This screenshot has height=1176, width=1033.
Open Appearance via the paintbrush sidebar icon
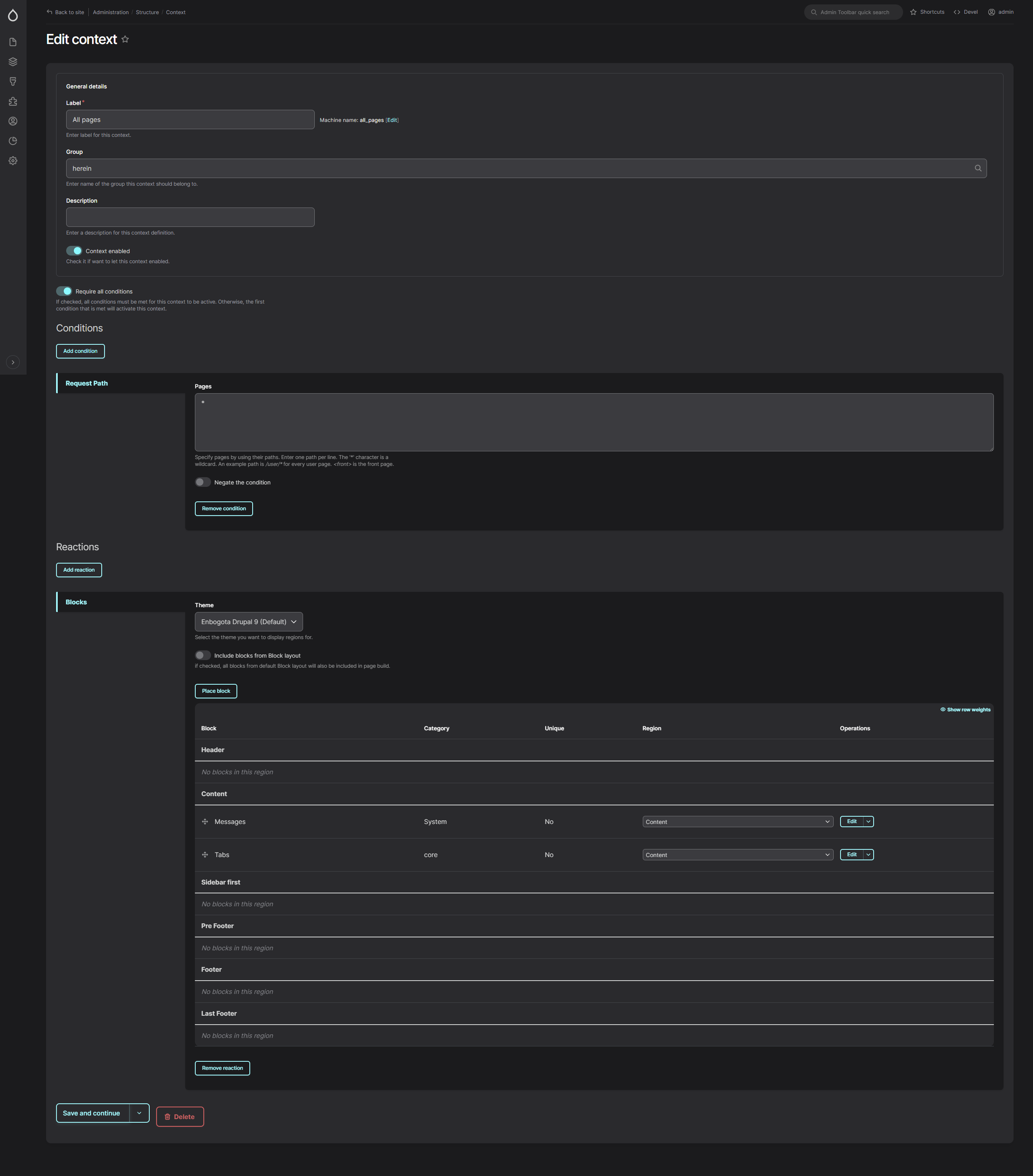[13, 82]
